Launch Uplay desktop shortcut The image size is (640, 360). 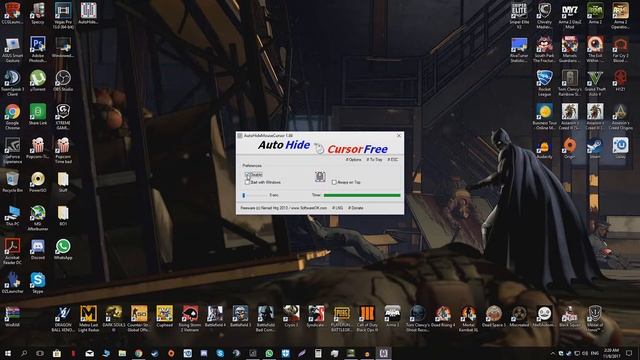[620, 148]
